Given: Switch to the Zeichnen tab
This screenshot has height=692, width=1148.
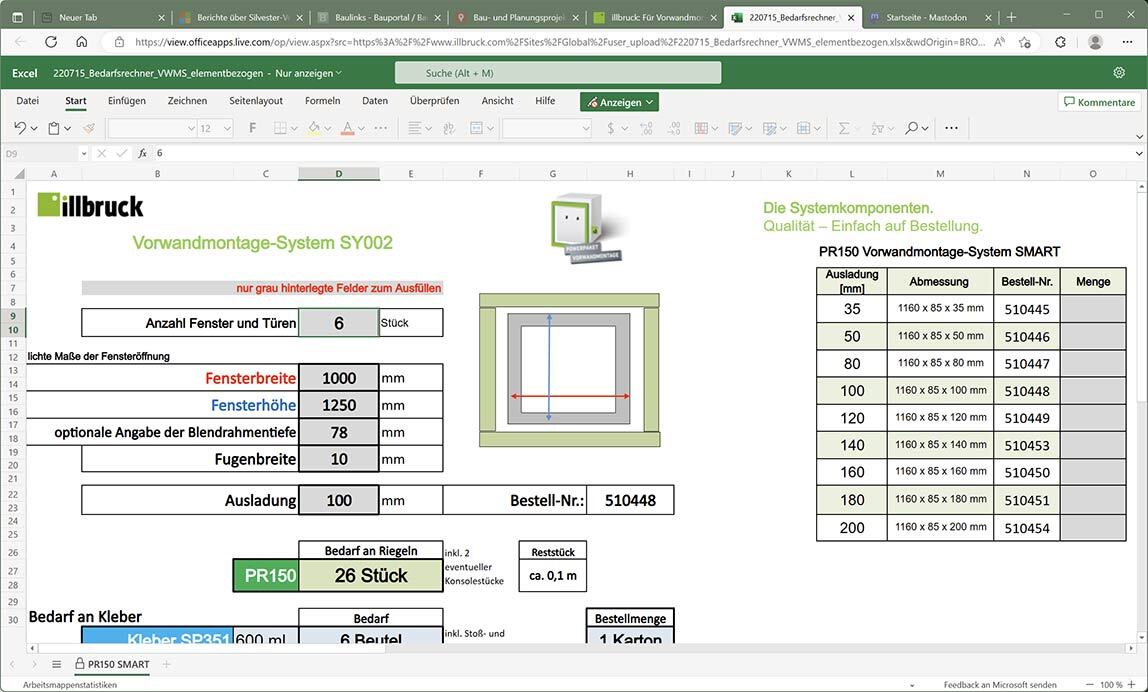Looking at the screenshot, I should (x=187, y=101).
